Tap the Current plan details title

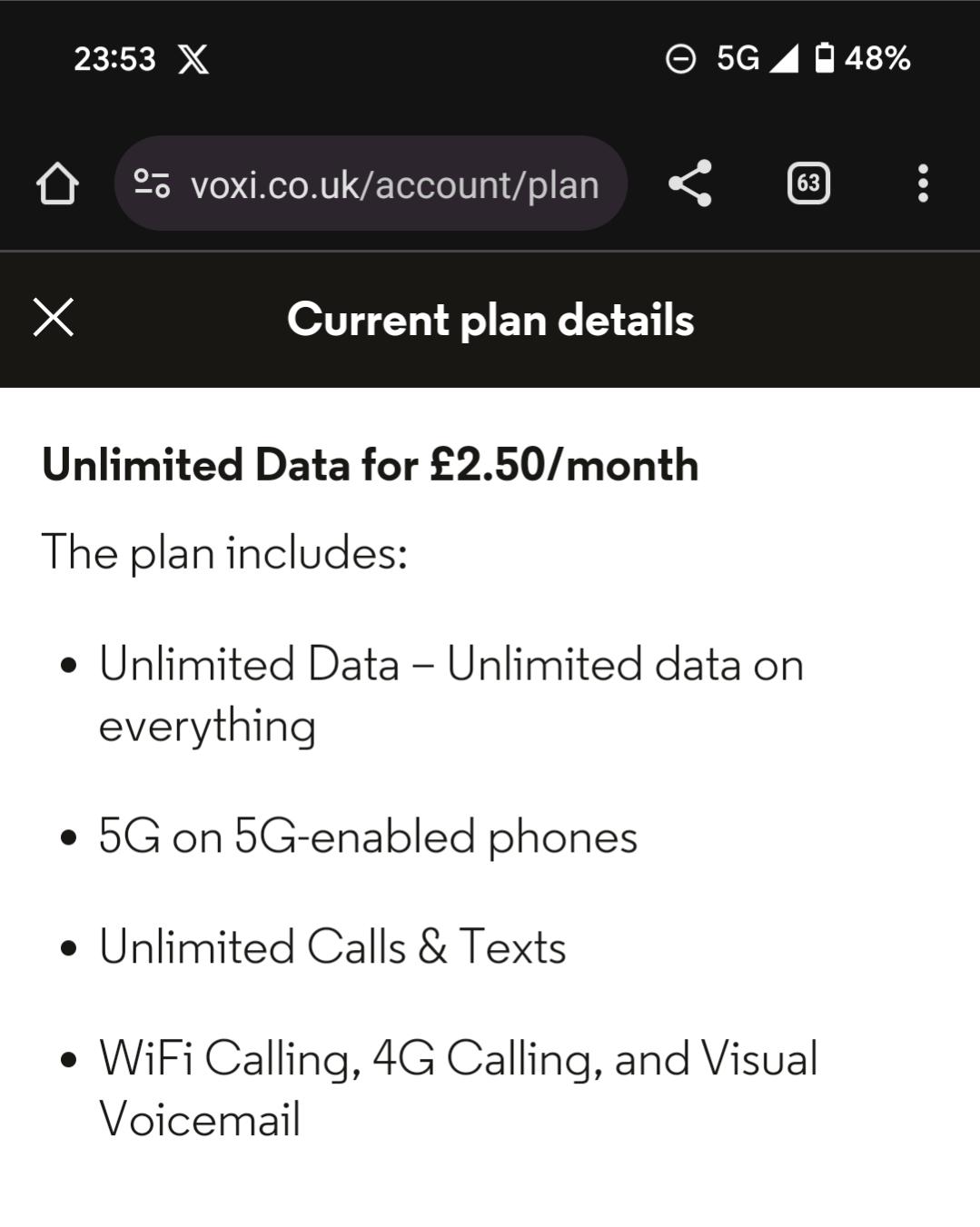[490, 320]
